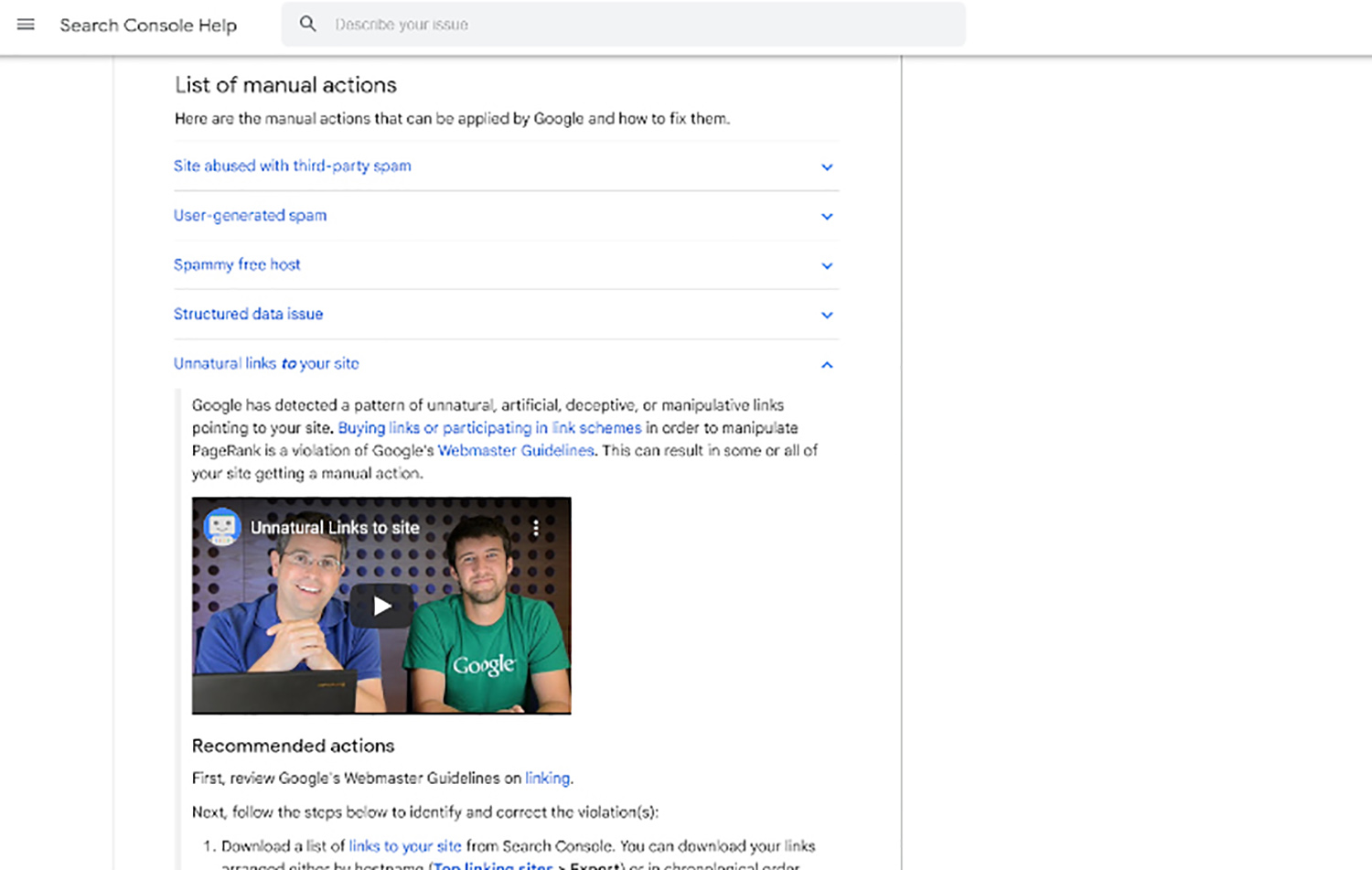Open the links to your site link
Image resolution: width=1372 pixels, height=870 pixels.
[x=405, y=846]
